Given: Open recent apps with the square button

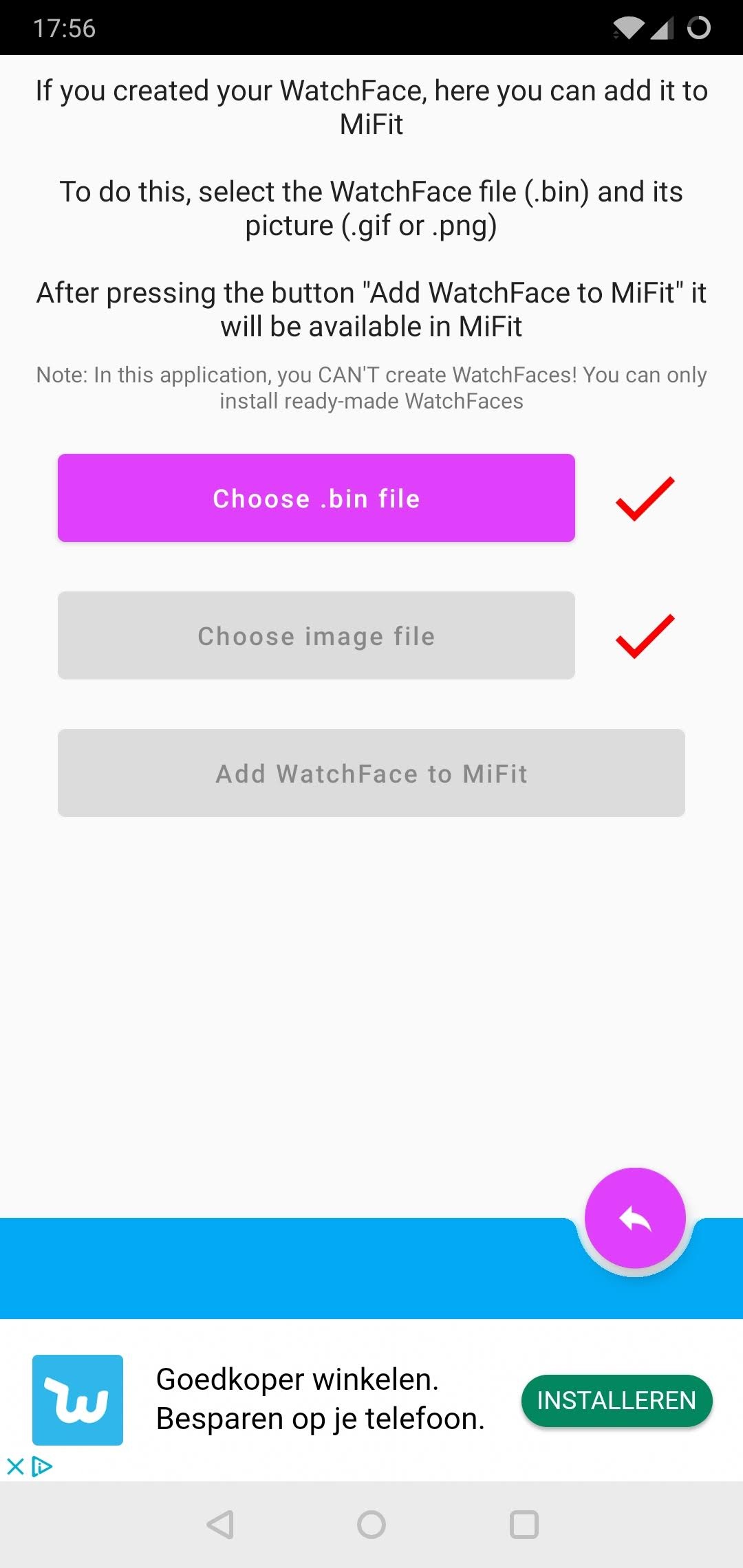Looking at the screenshot, I should [524, 1525].
